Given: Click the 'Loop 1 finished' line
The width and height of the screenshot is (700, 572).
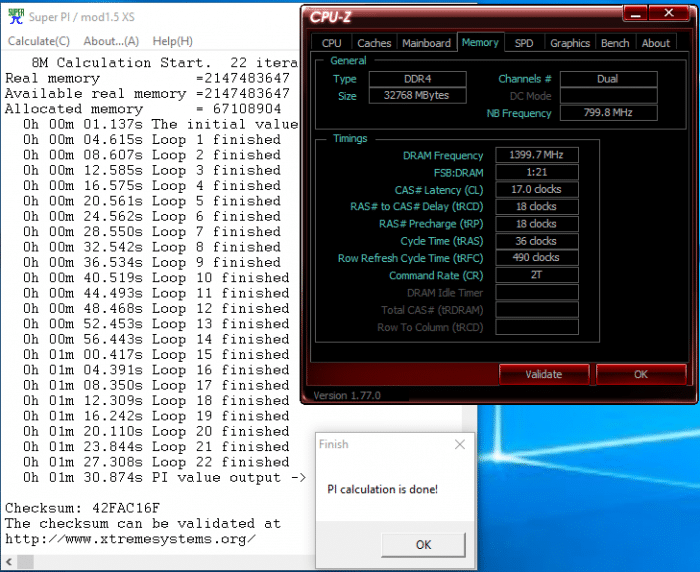Looking at the screenshot, I should pos(152,140).
